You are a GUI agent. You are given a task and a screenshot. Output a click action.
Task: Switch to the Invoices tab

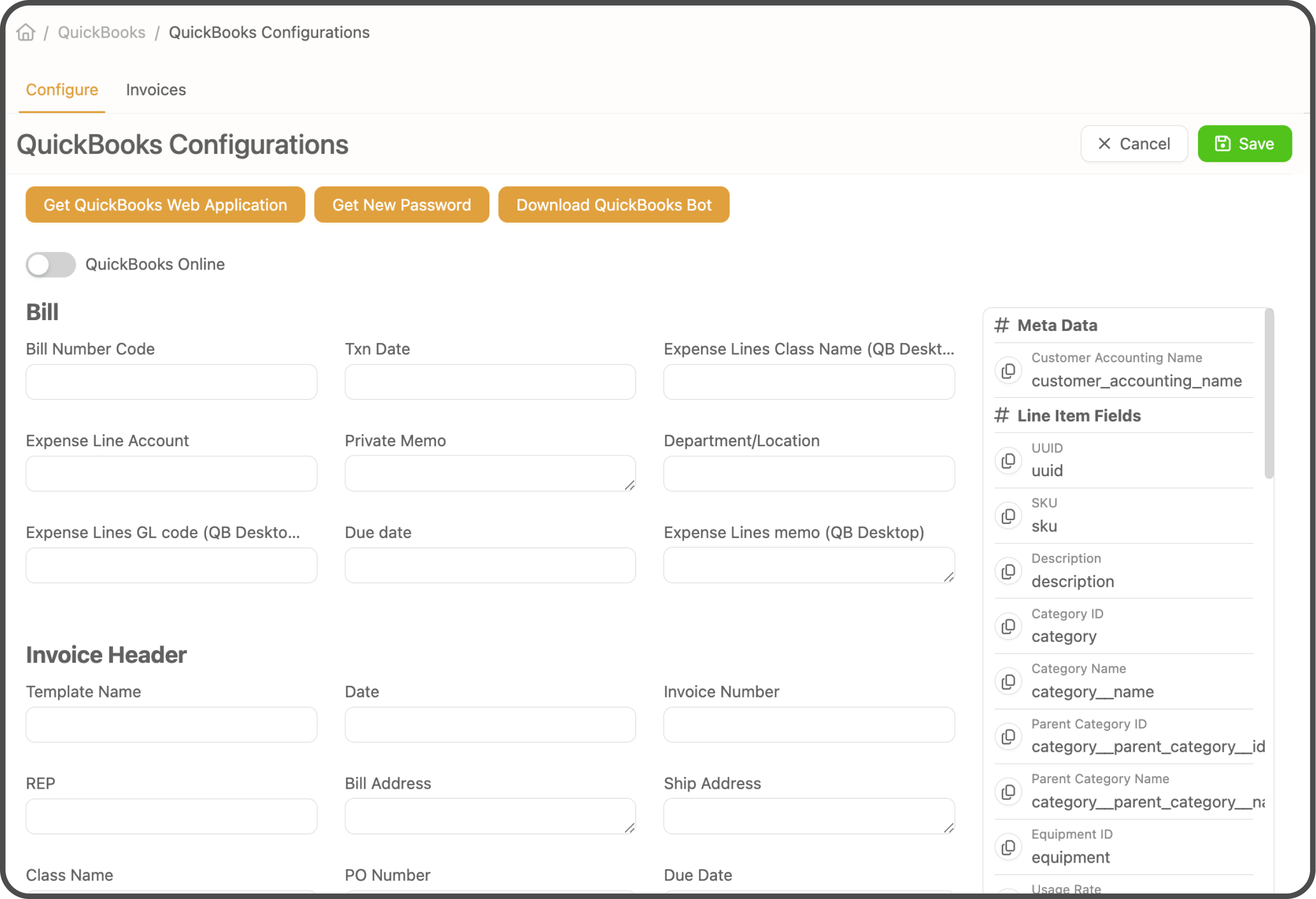155,90
